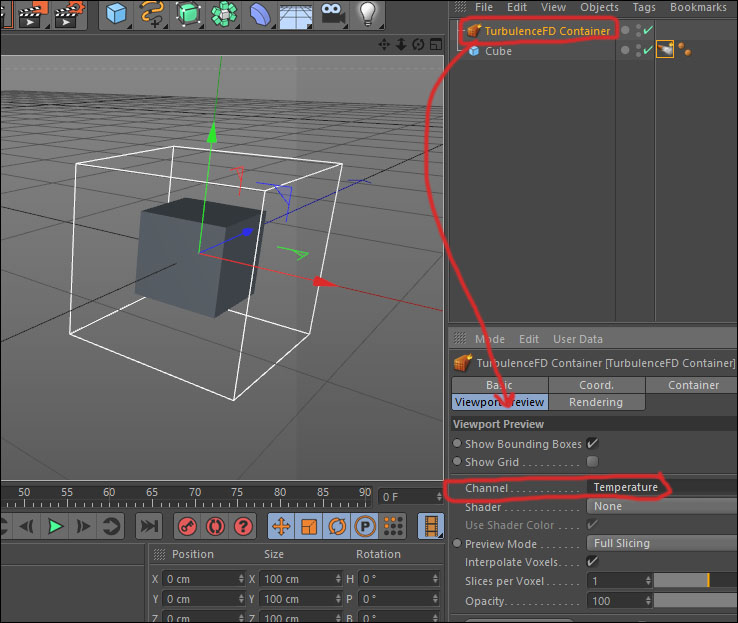Toggle TurbulenceFD Container enabled checkmark

pos(649,30)
